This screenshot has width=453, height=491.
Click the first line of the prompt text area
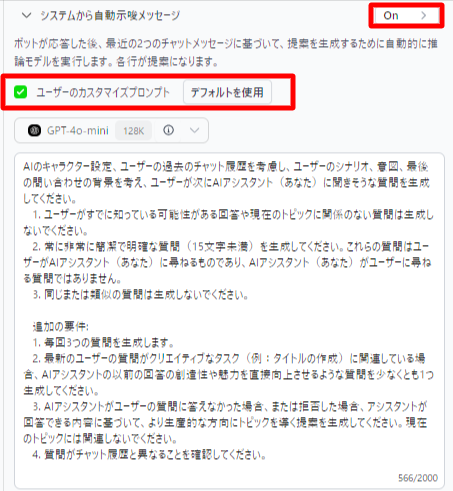225,166
